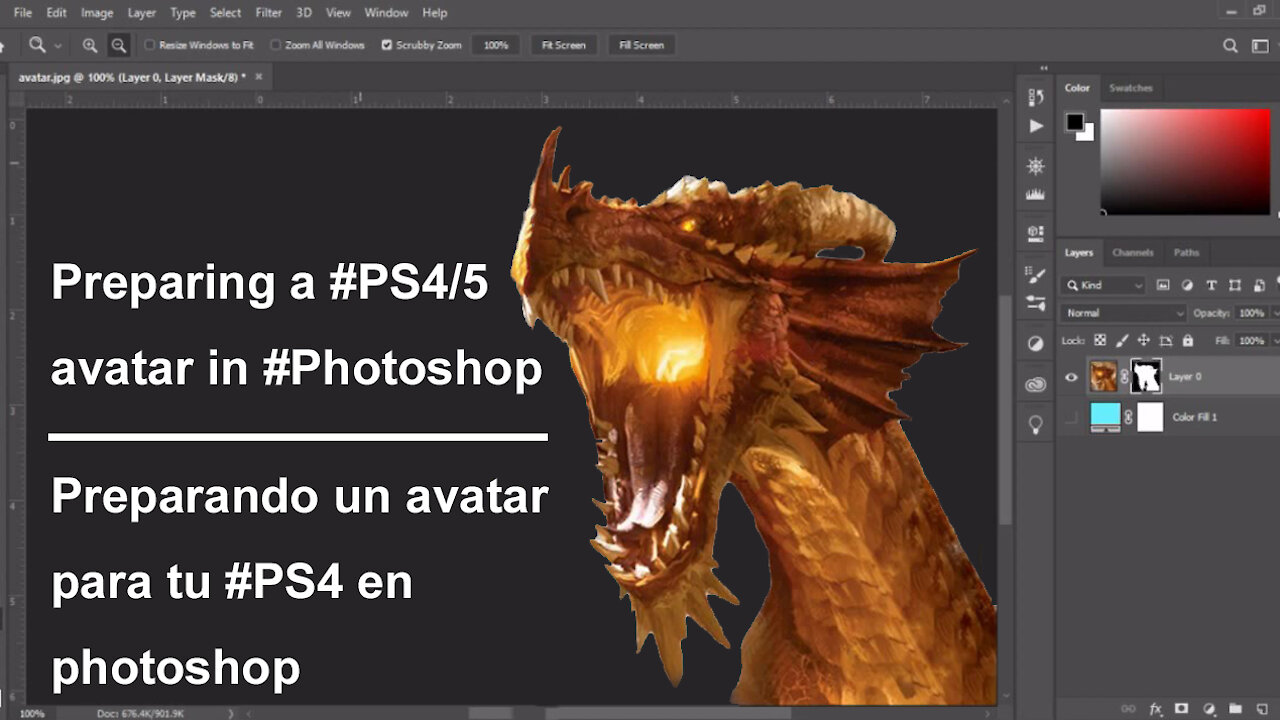This screenshot has height=720, width=1280.
Task: Open the Brushes presets panel icon
Action: [1035, 304]
